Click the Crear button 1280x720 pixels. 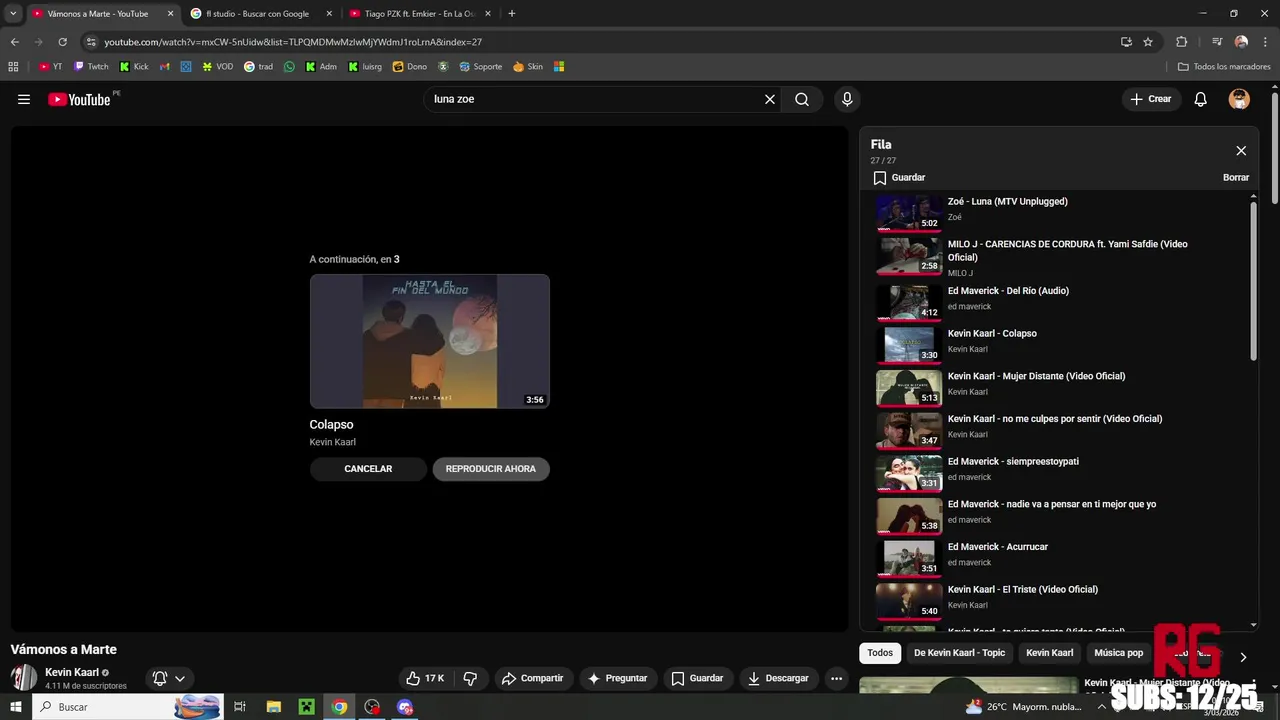[x=1150, y=99]
